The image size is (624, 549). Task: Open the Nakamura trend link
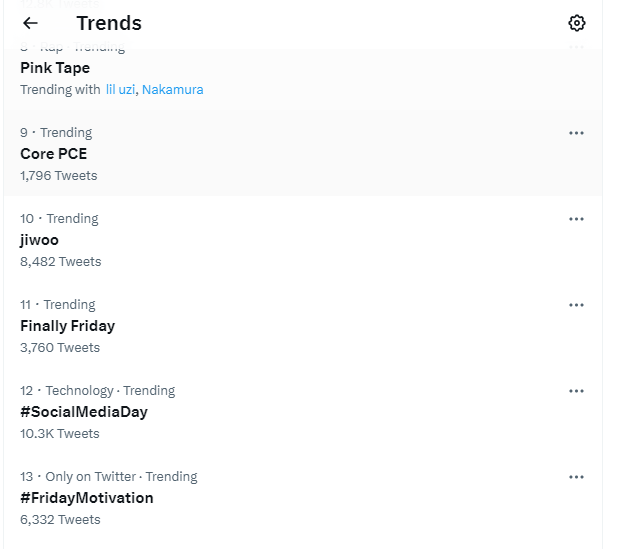tap(172, 90)
